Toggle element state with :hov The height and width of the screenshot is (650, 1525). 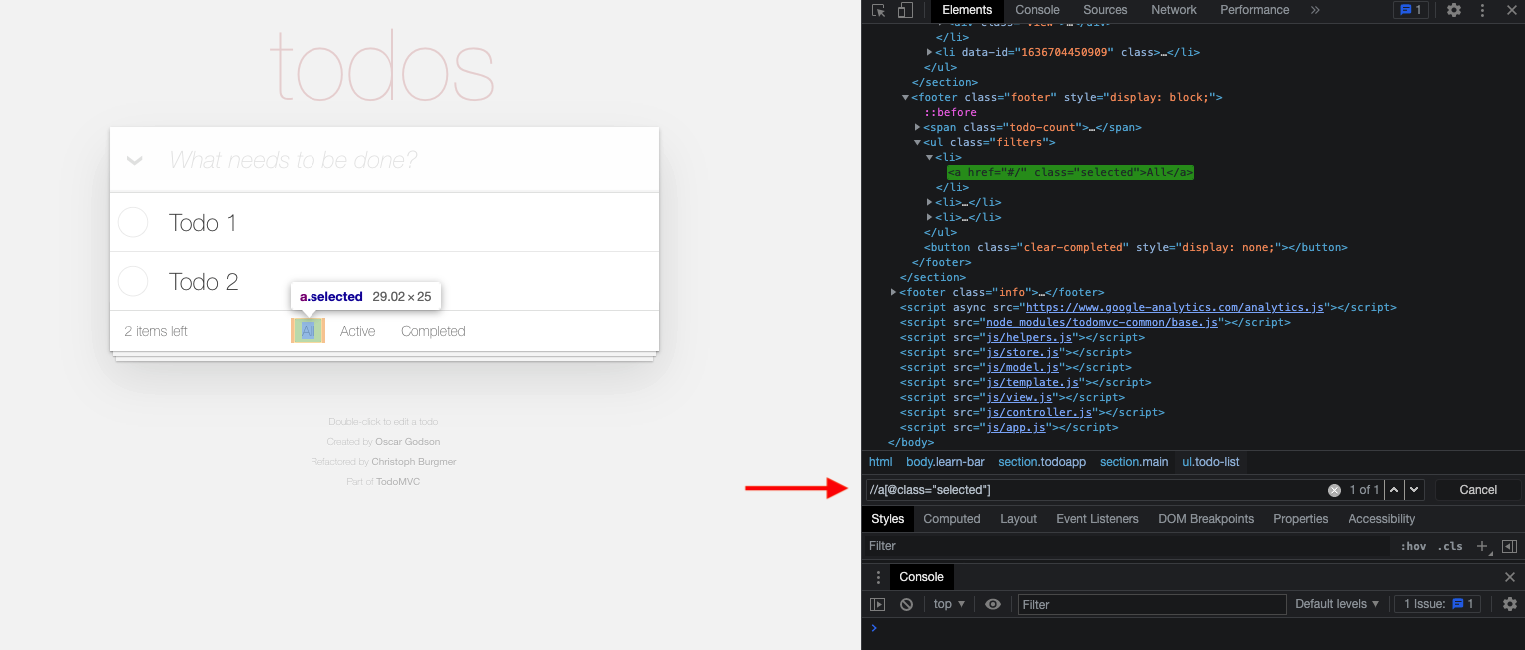click(1413, 546)
